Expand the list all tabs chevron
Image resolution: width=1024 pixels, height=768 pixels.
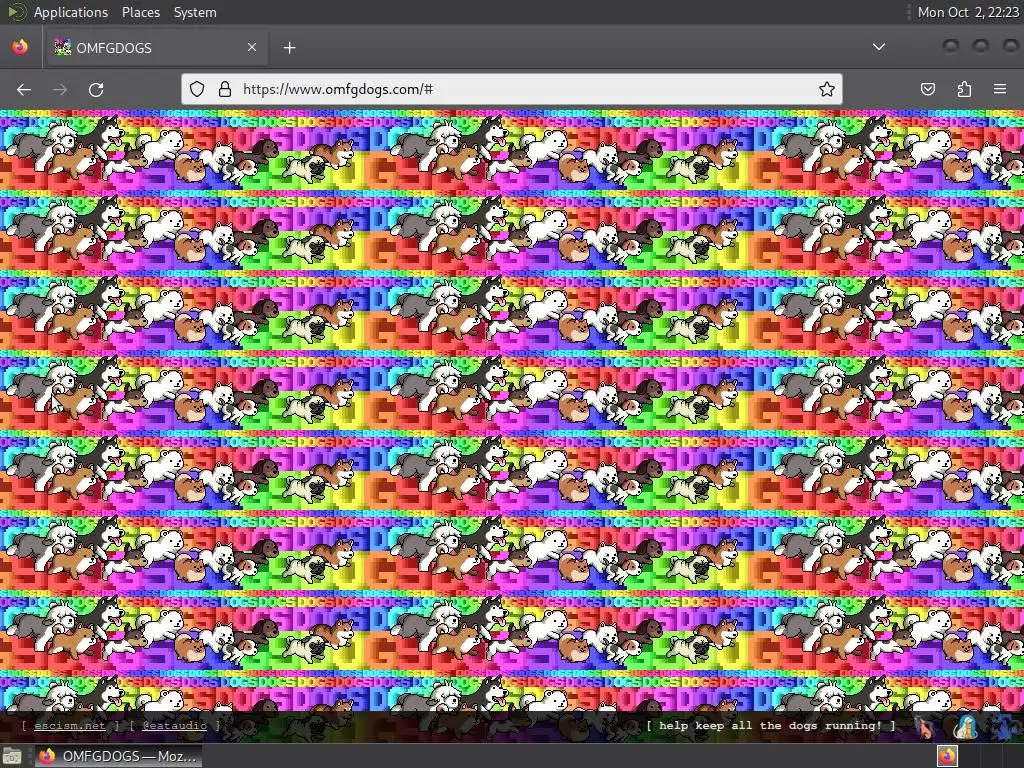tap(879, 47)
